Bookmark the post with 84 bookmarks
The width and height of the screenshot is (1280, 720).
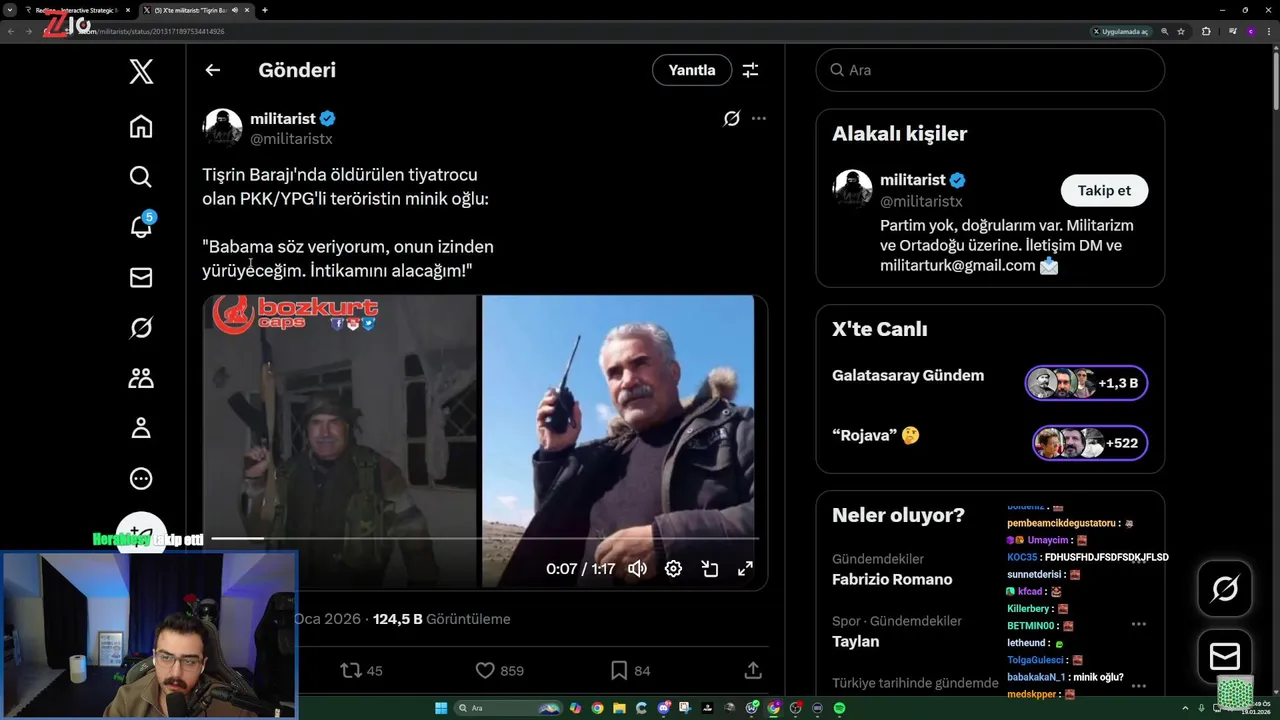pyautogui.click(x=630, y=670)
